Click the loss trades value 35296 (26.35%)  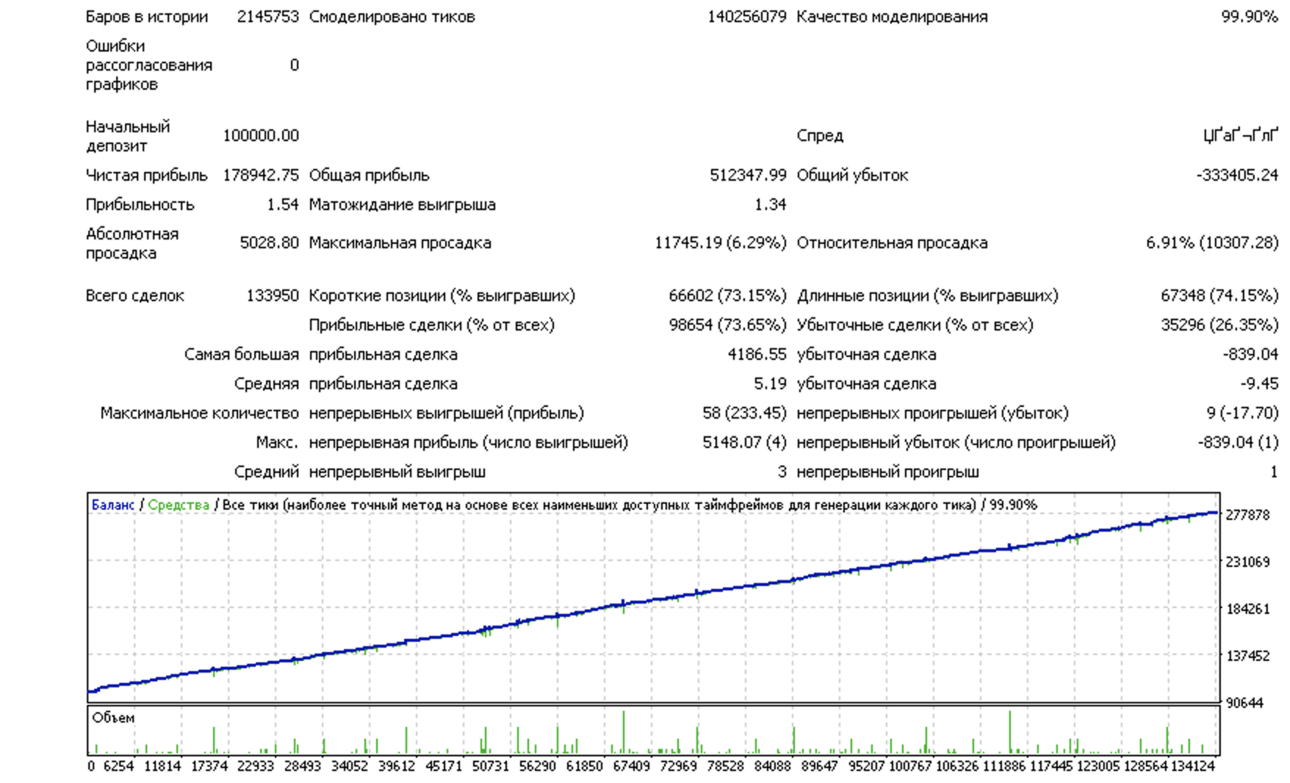point(1219,325)
